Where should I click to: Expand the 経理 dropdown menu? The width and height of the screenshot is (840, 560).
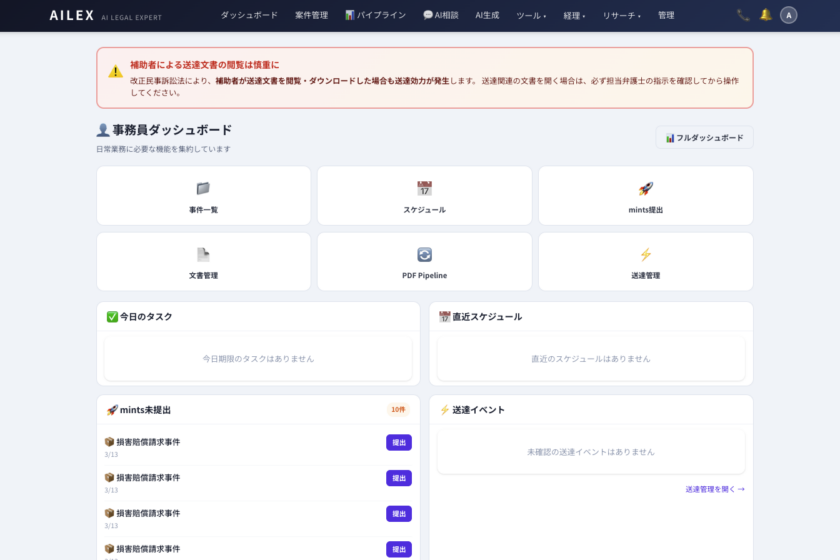(x=574, y=16)
